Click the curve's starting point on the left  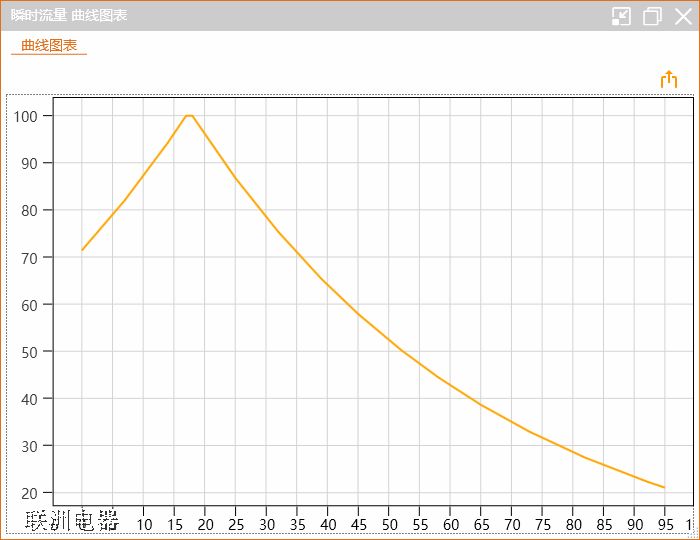point(82,250)
